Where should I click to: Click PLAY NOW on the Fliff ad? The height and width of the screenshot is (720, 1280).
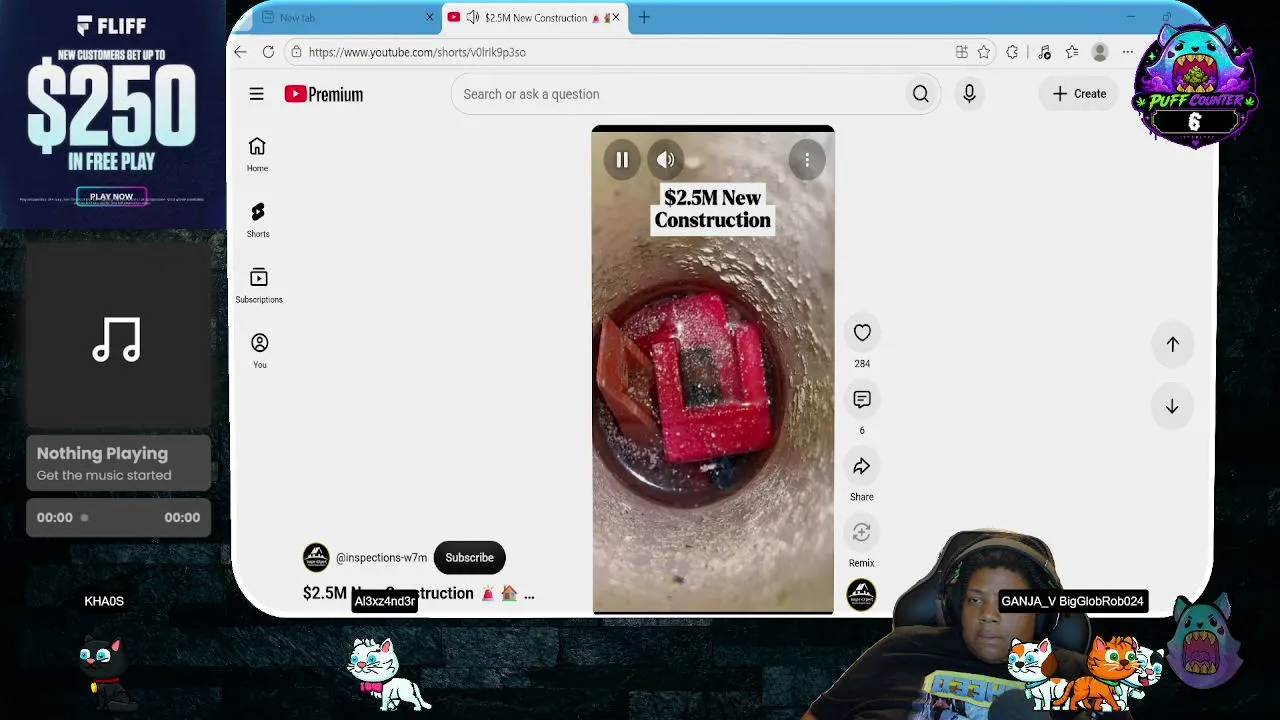click(111, 197)
